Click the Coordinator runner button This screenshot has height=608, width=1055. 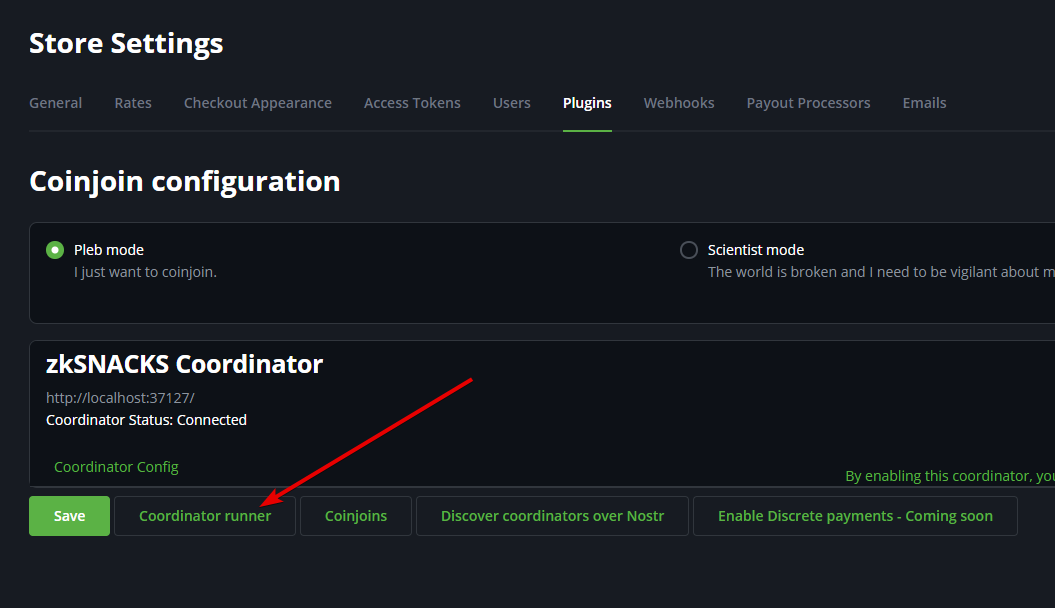click(205, 516)
